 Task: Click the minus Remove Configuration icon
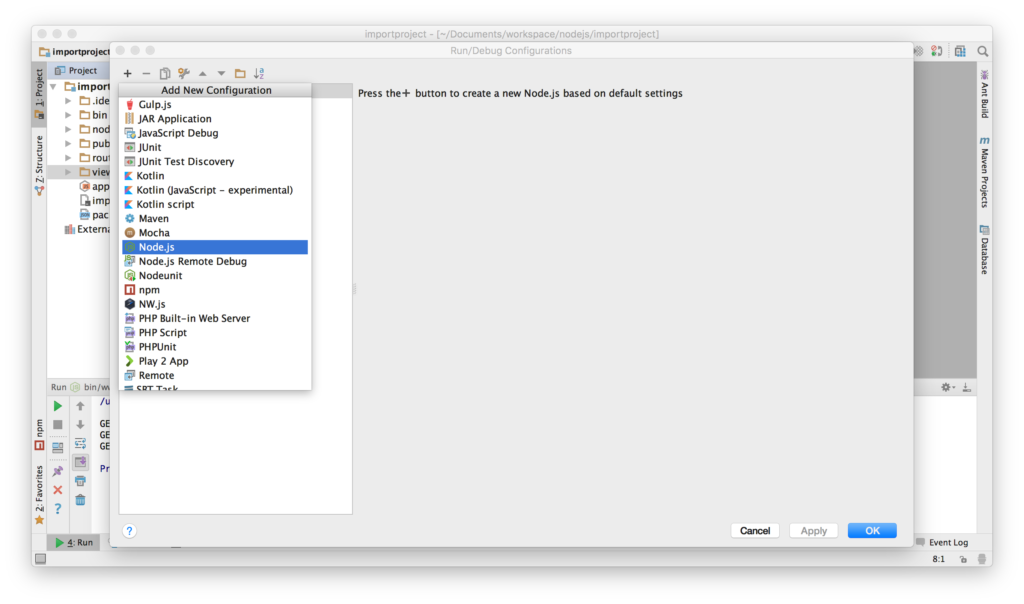(x=146, y=73)
